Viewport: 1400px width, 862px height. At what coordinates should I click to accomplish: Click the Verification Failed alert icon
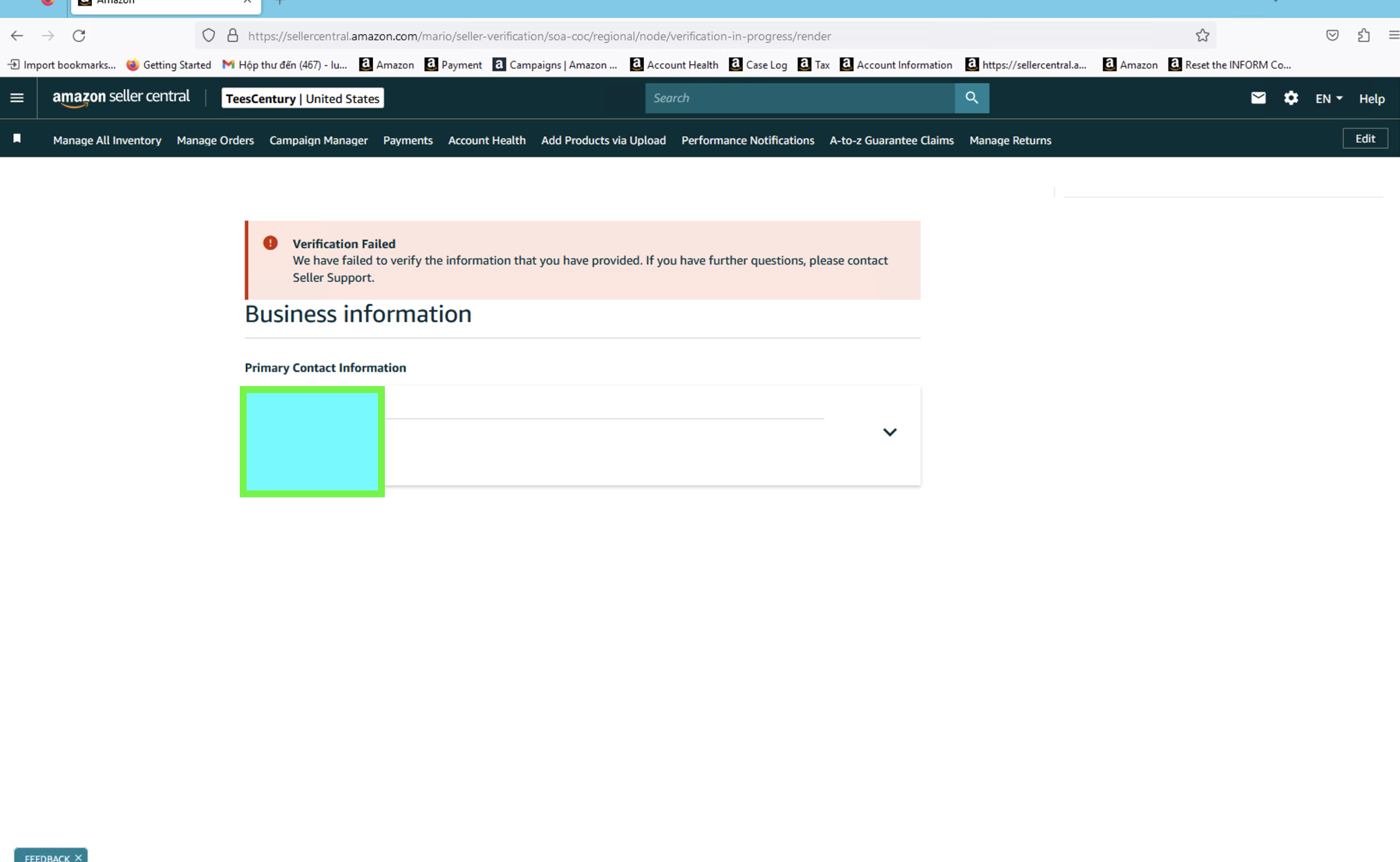pyautogui.click(x=270, y=243)
